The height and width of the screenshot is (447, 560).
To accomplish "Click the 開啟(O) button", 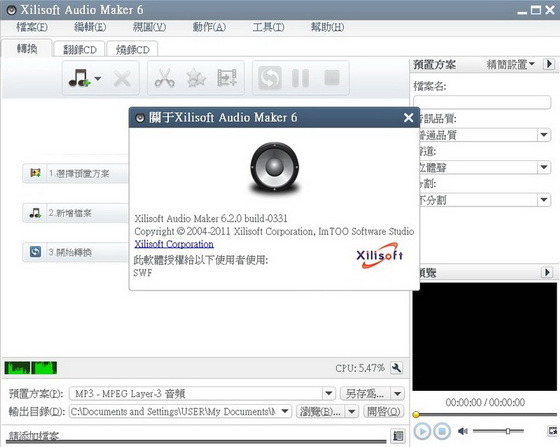I will [384, 412].
